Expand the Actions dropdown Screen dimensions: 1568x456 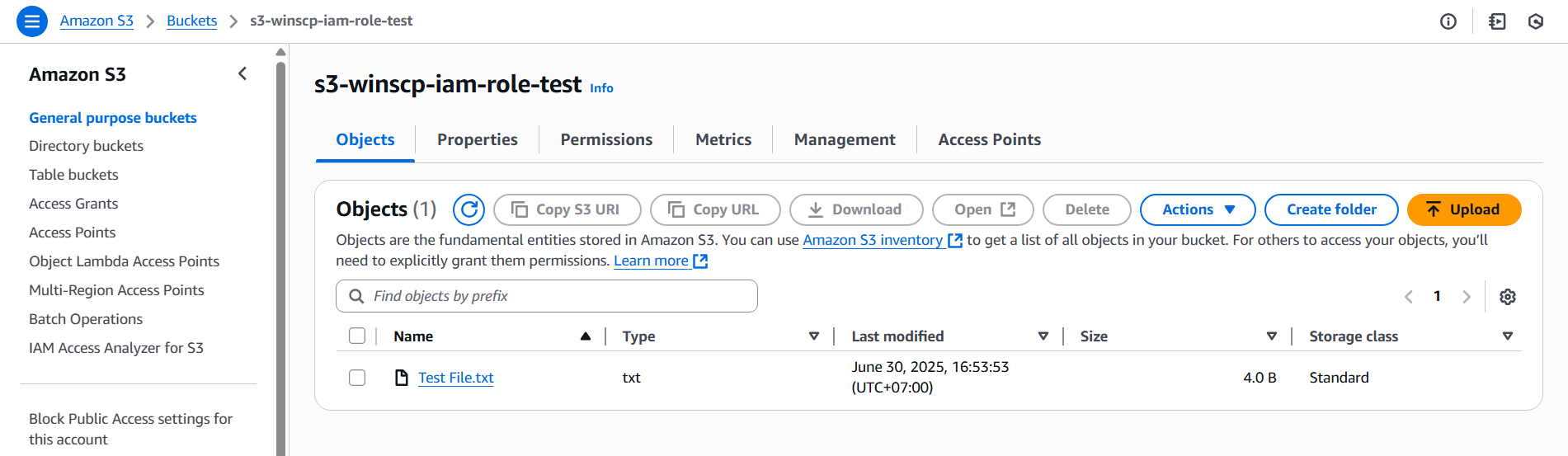click(1198, 209)
